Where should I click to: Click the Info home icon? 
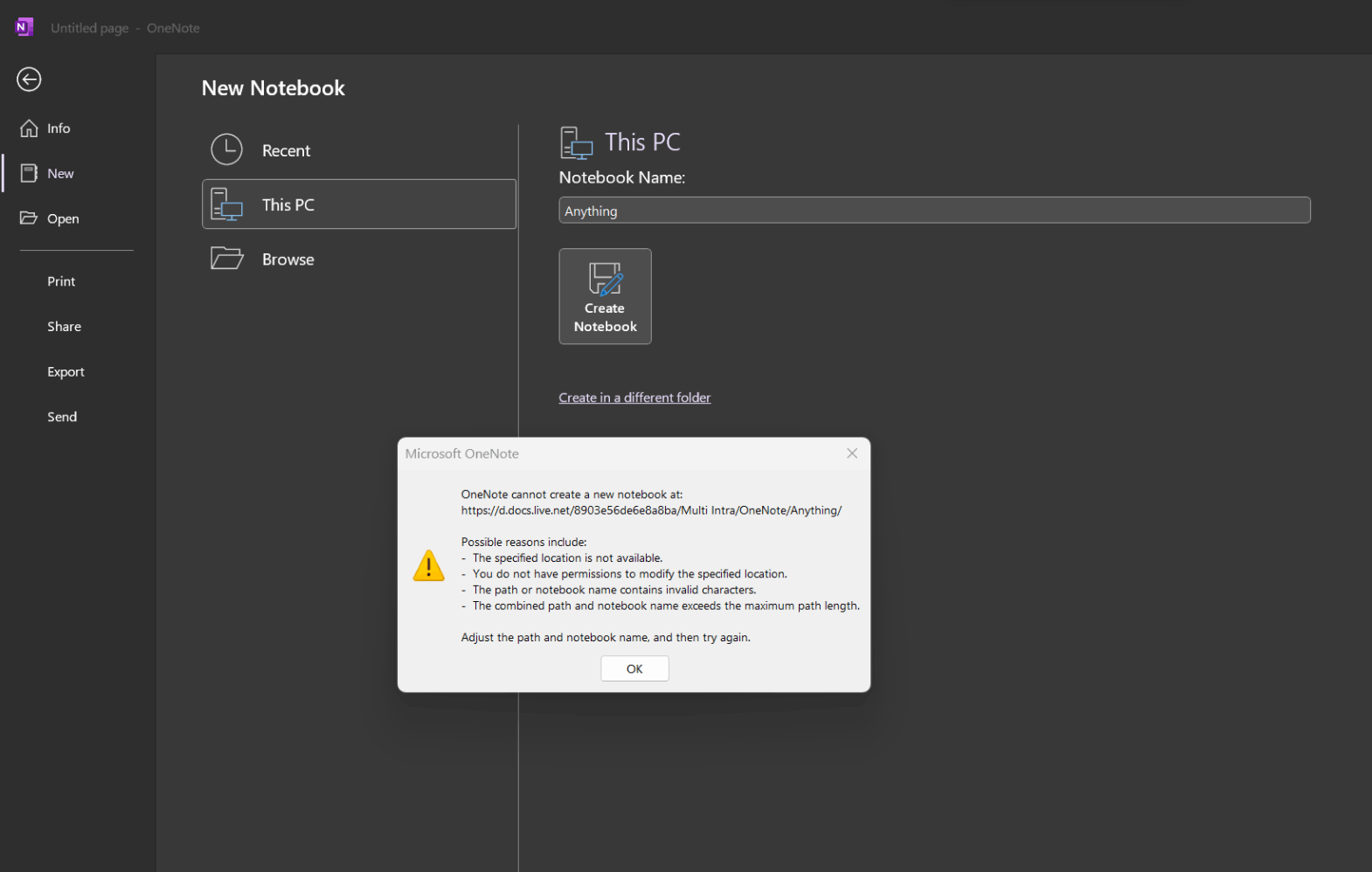(29, 128)
